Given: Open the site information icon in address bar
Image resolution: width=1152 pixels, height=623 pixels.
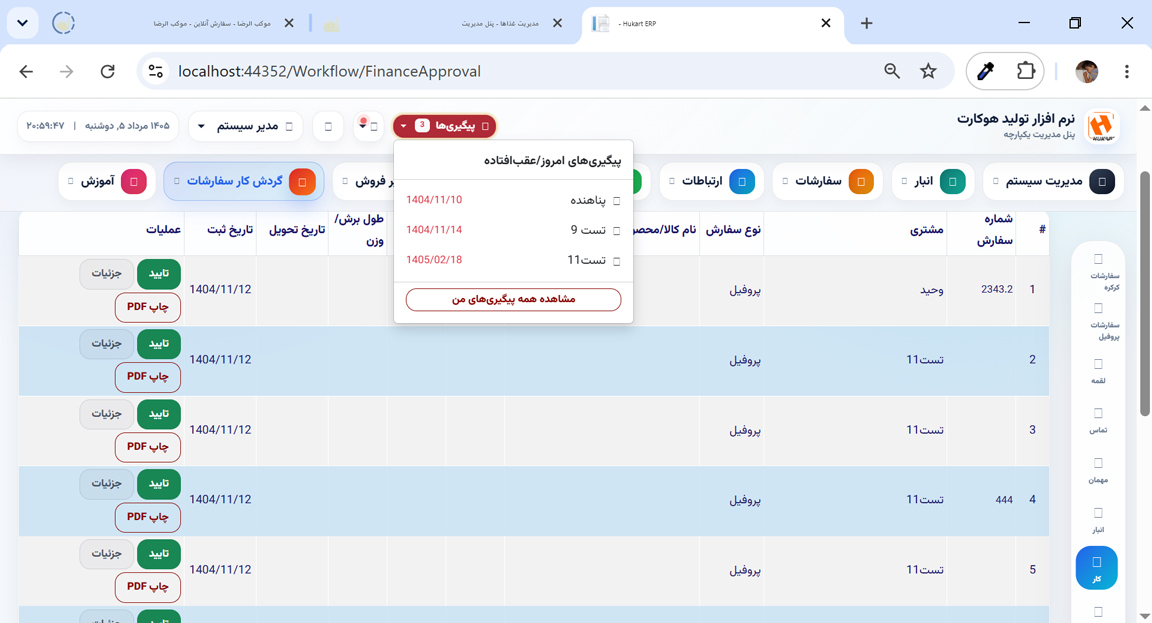Looking at the screenshot, I should 156,71.
